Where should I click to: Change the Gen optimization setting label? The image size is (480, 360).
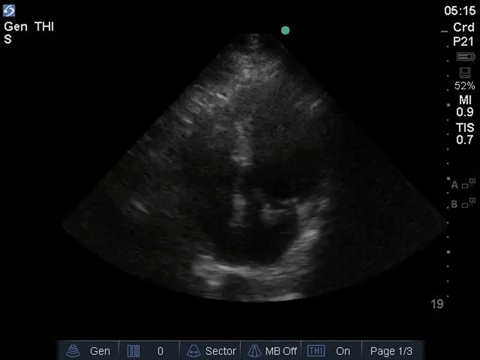tap(100, 351)
